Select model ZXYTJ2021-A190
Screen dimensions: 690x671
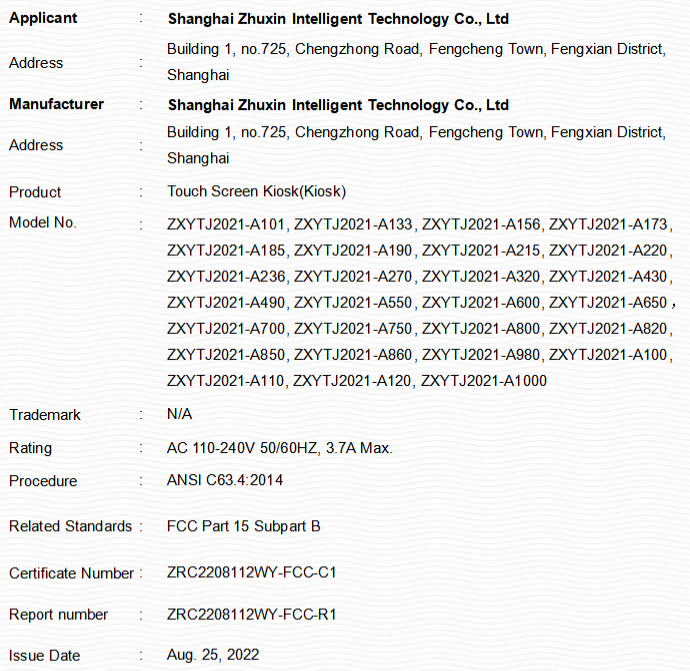353,250
